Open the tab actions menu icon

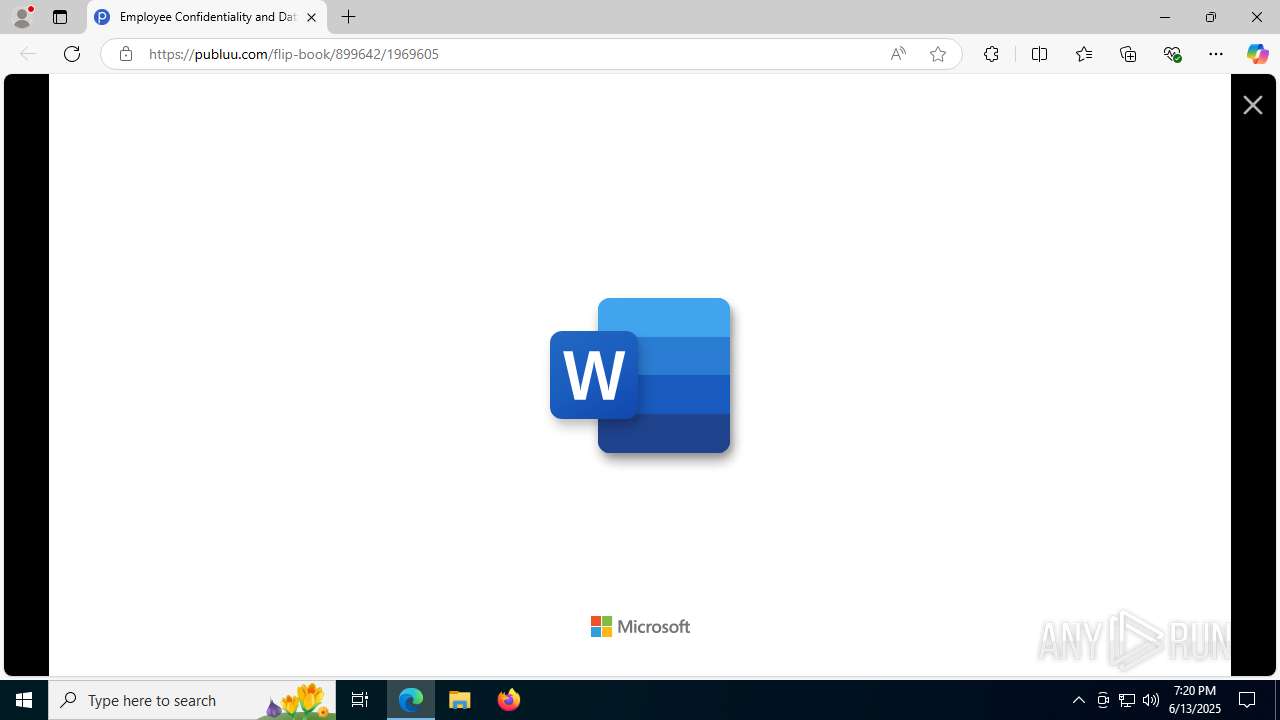pyautogui.click(x=60, y=17)
